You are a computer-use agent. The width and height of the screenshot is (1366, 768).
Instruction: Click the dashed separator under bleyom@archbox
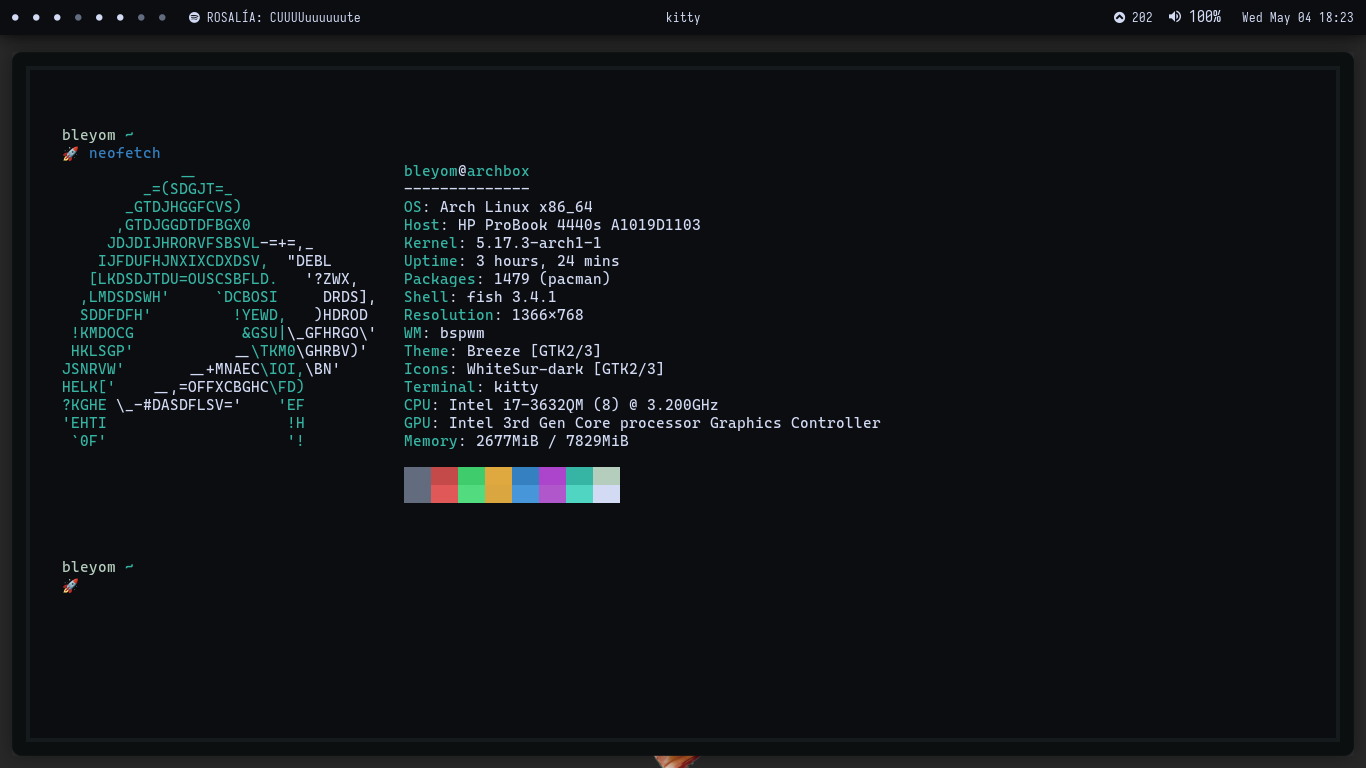[x=467, y=189]
